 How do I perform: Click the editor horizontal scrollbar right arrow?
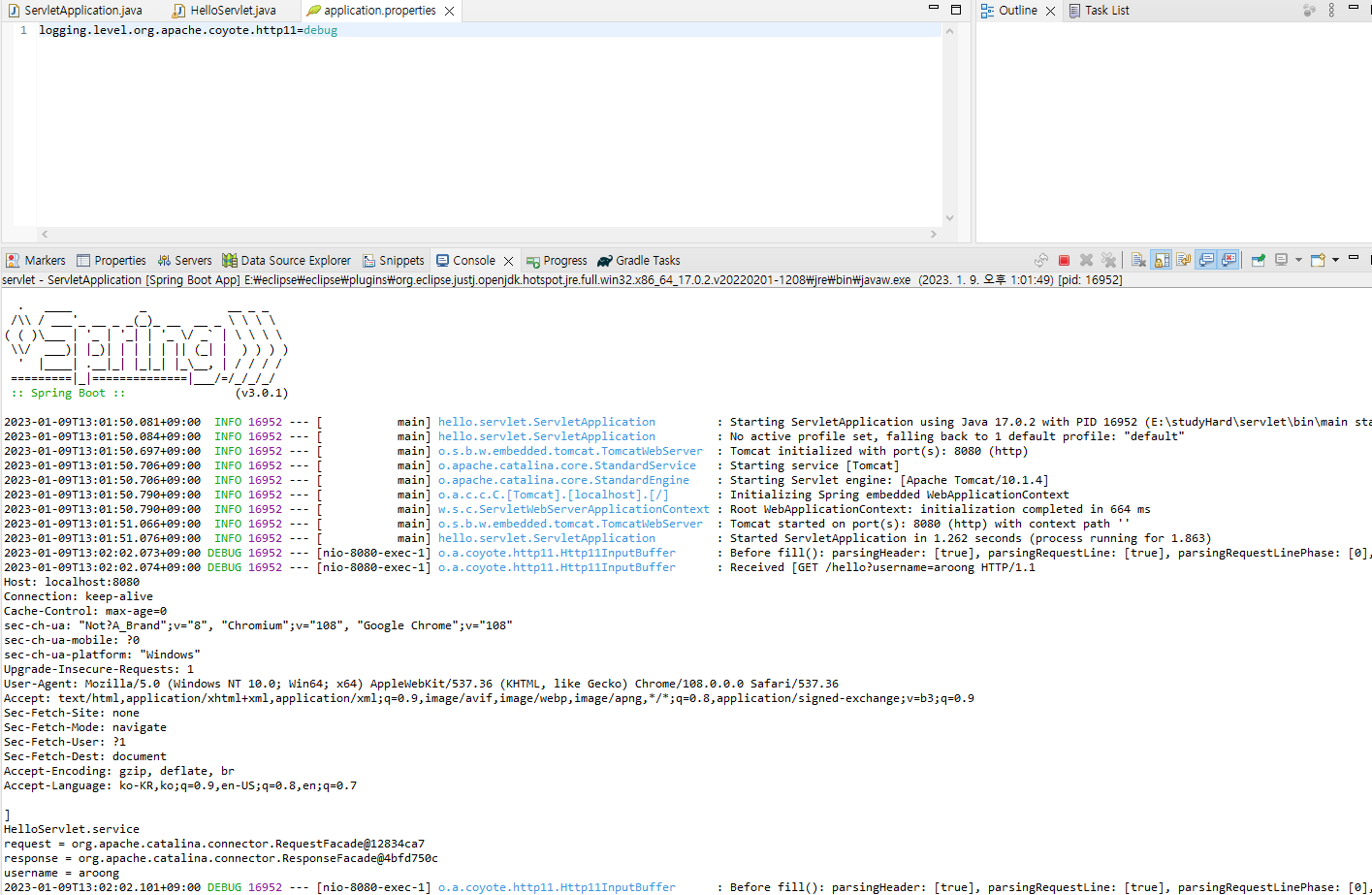click(934, 234)
